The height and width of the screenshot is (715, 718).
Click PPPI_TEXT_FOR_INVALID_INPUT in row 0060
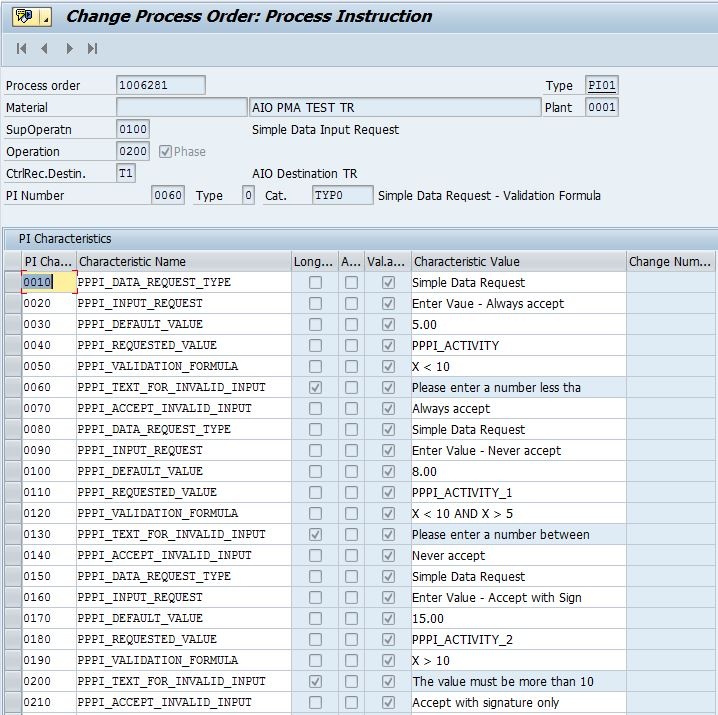click(x=184, y=388)
